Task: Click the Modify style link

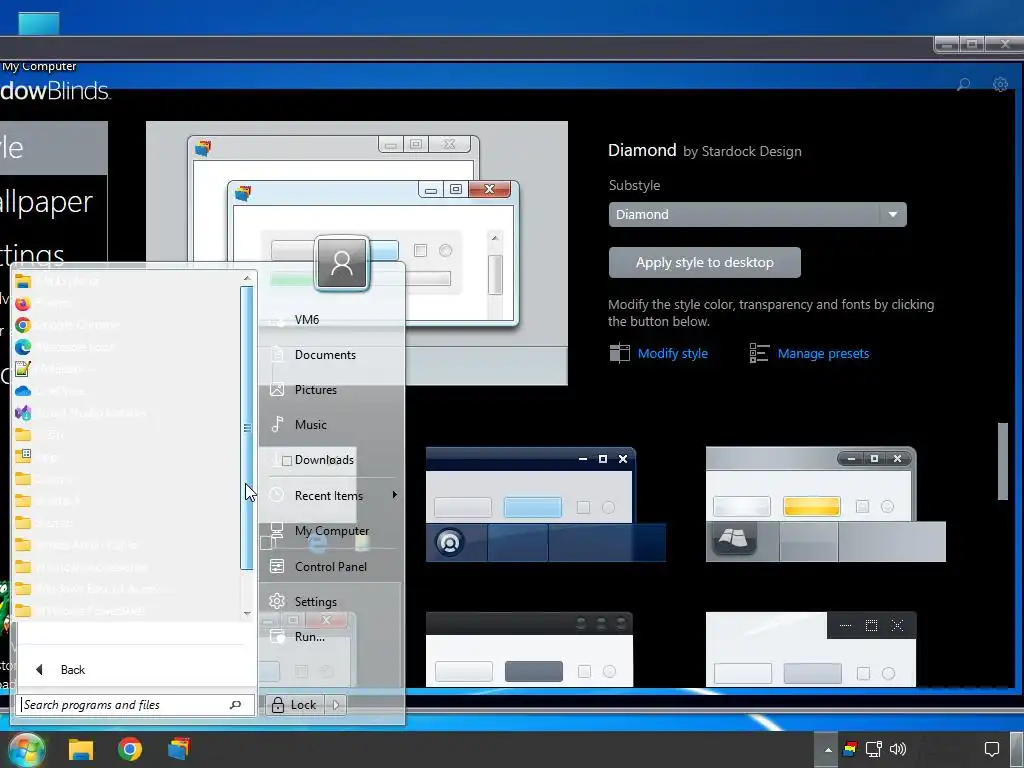Action: (673, 353)
